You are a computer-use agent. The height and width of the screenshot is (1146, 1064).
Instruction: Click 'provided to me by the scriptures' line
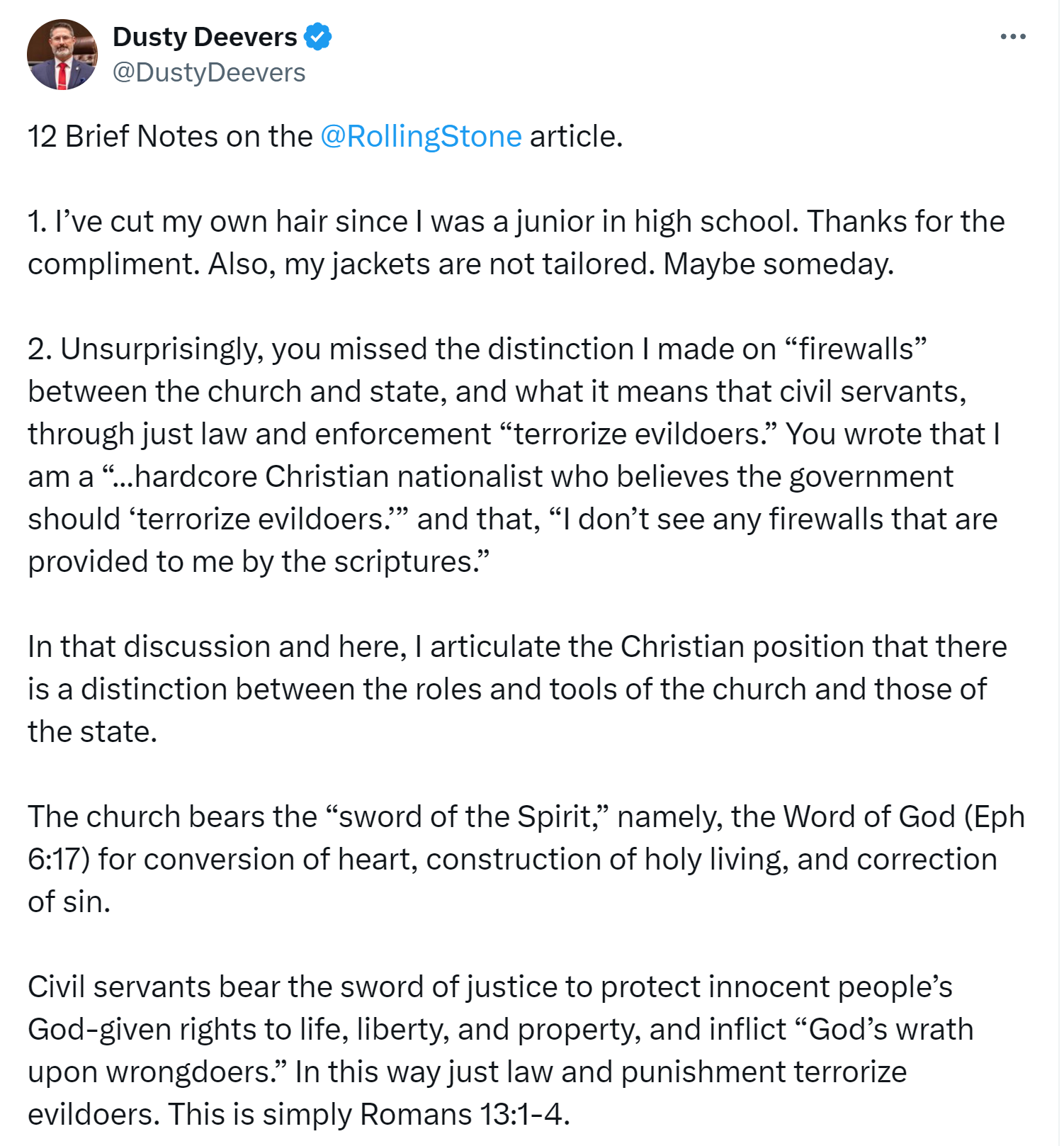259,561
